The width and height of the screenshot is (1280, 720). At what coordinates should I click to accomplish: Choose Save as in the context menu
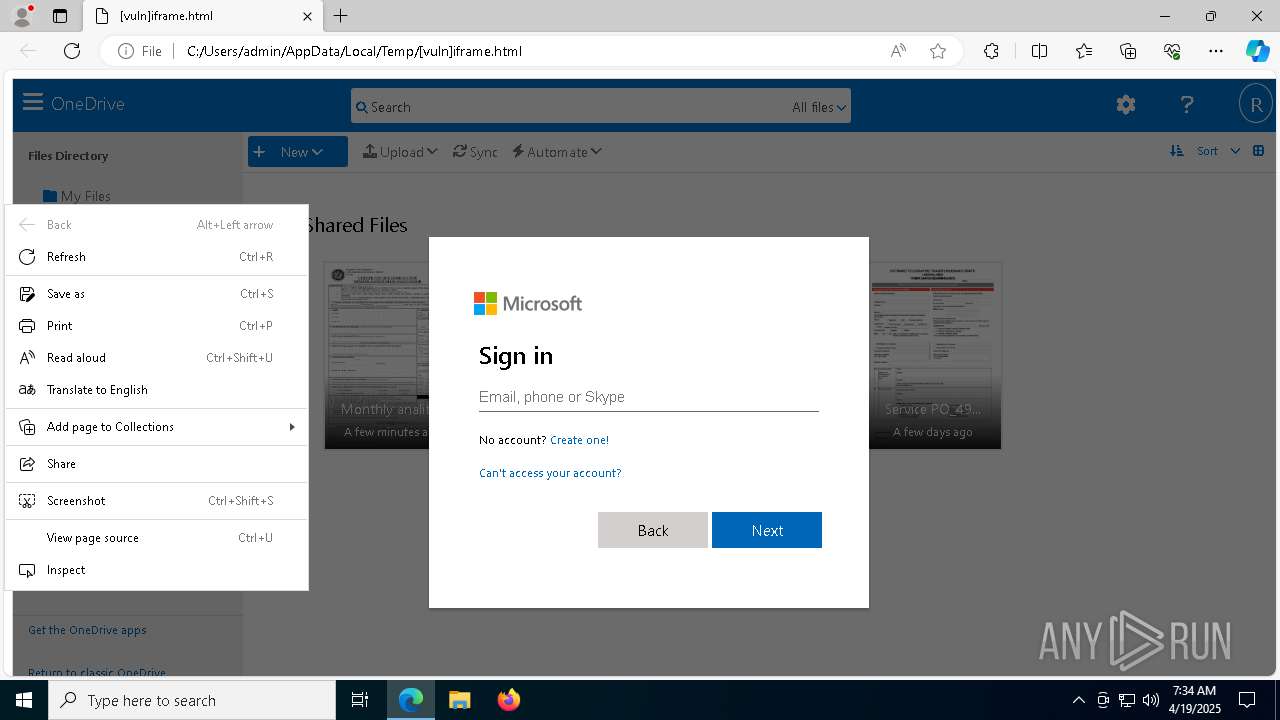[x=157, y=294]
